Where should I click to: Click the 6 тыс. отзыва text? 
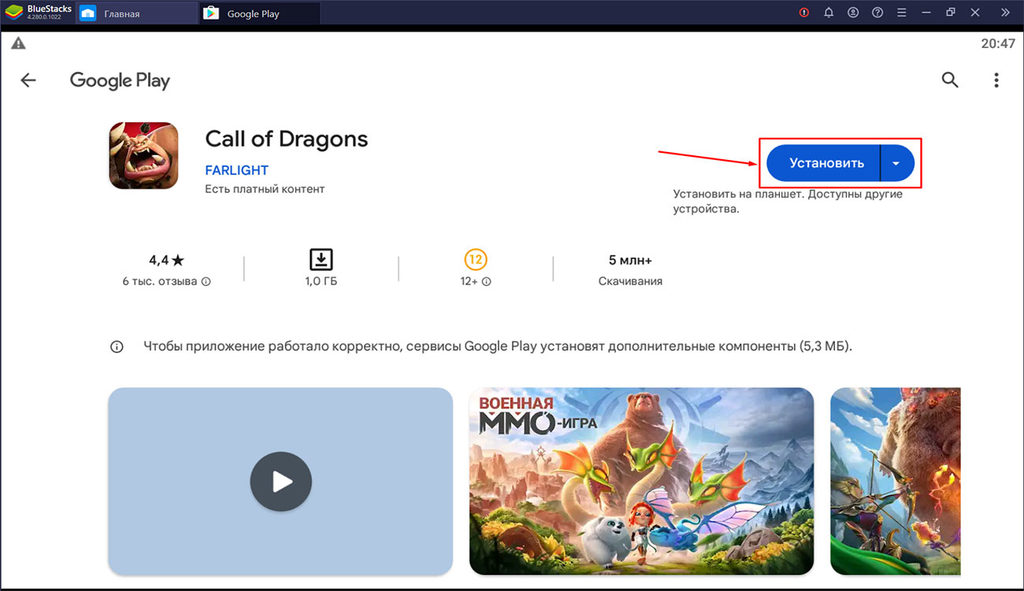pos(159,281)
